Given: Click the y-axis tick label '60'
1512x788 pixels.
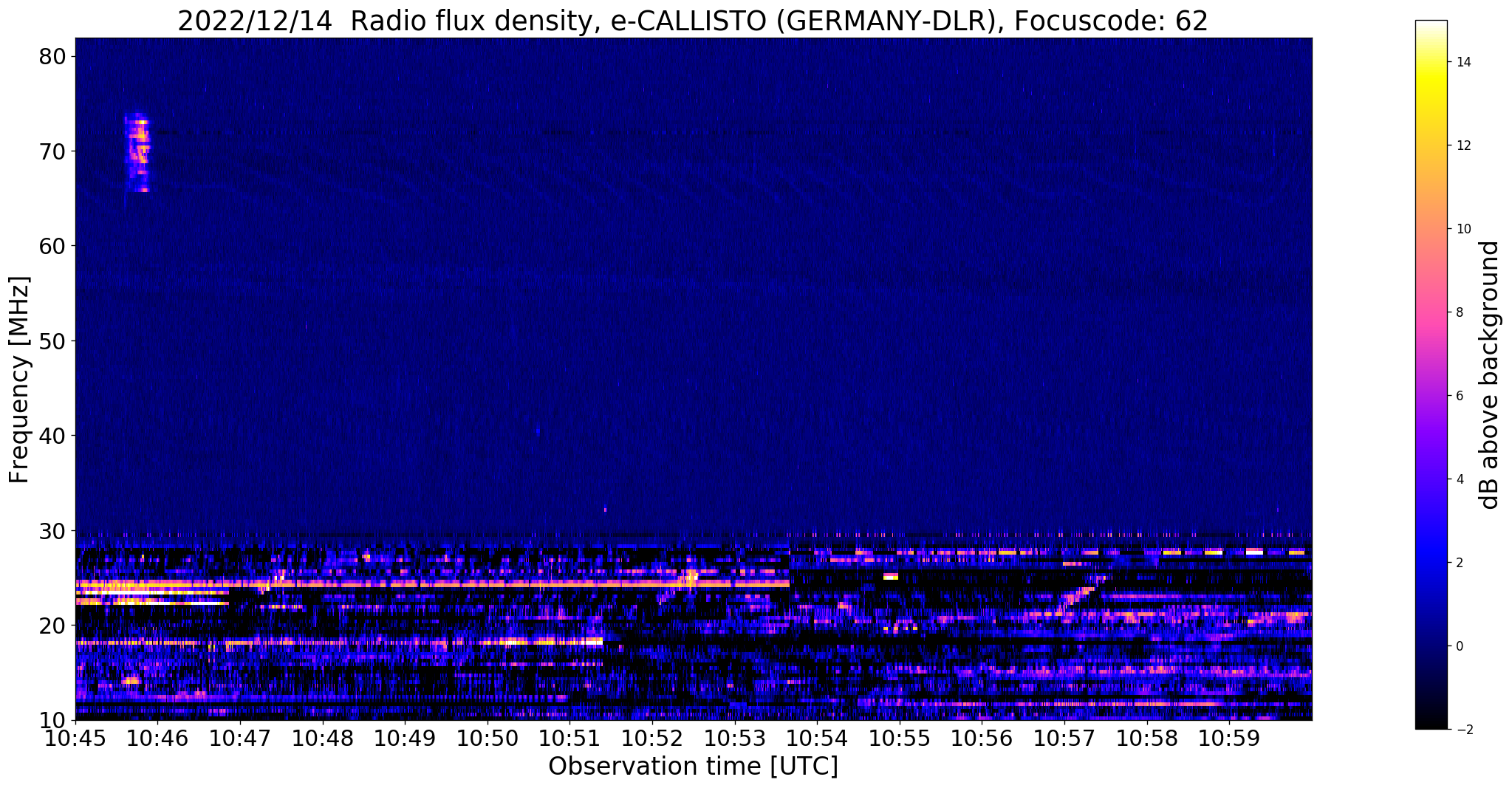Looking at the screenshot, I should pyautogui.click(x=54, y=246).
